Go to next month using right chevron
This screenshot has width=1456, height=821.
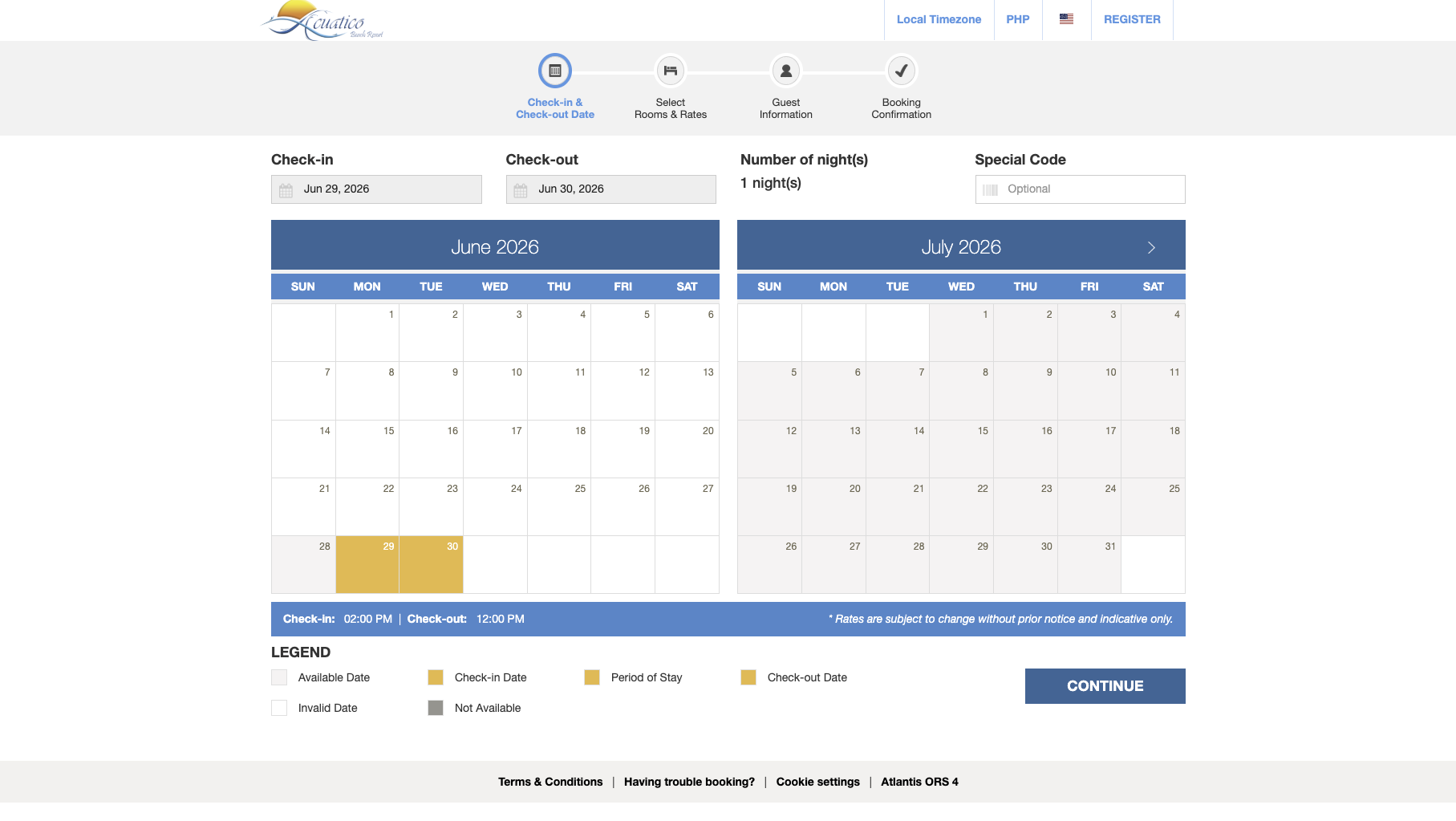tap(1151, 247)
